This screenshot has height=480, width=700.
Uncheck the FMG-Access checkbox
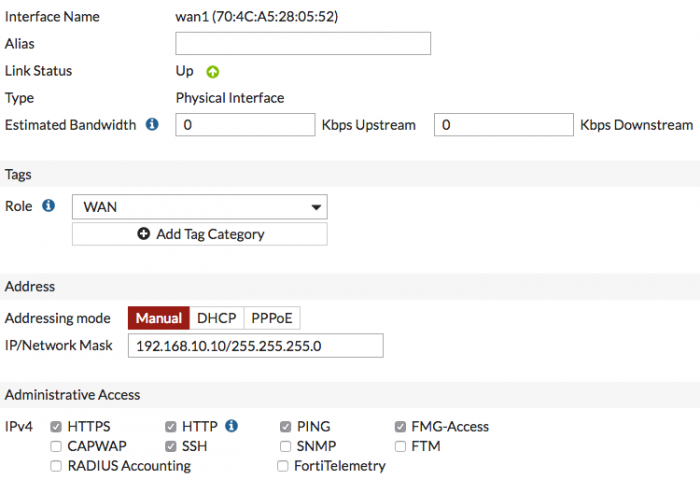pos(401,427)
